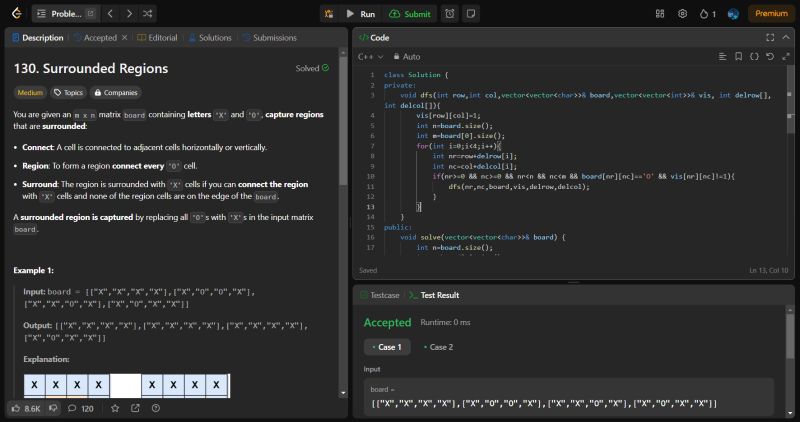
Task: Open the code bookmark icon
Action: point(738,57)
